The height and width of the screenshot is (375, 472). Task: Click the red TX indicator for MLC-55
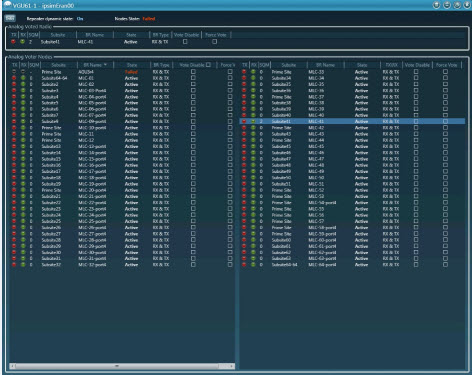[x=244, y=209]
